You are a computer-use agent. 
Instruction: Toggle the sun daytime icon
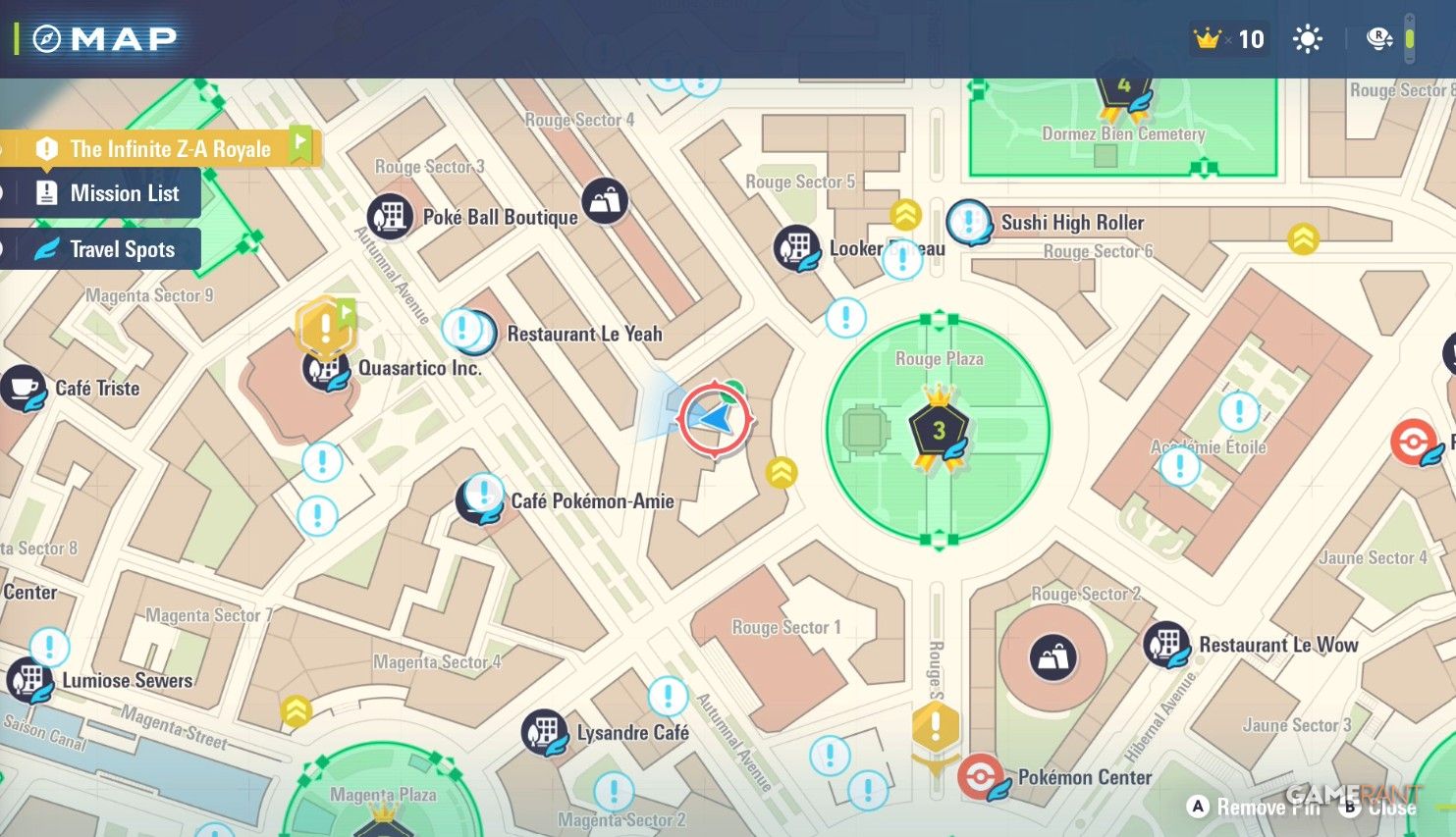1307,39
